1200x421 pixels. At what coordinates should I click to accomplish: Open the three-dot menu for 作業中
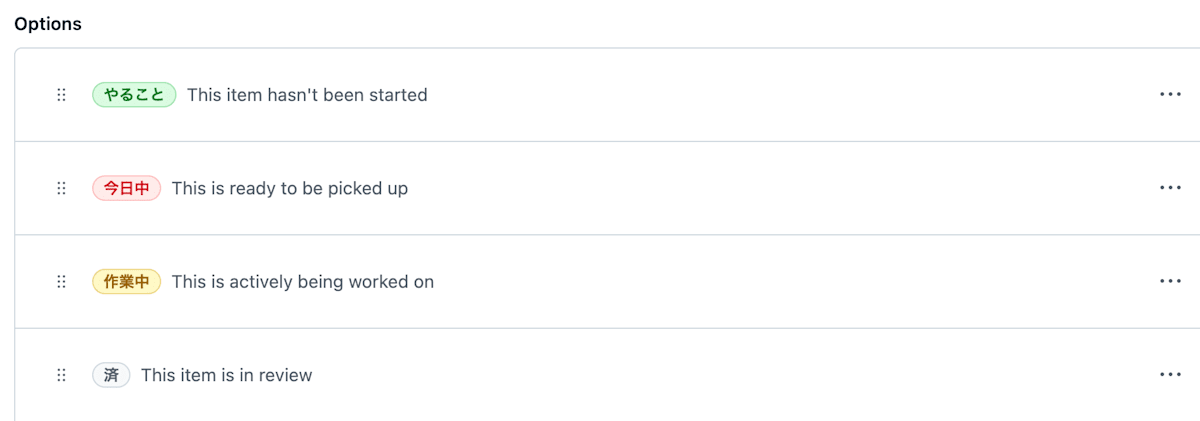(1170, 282)
